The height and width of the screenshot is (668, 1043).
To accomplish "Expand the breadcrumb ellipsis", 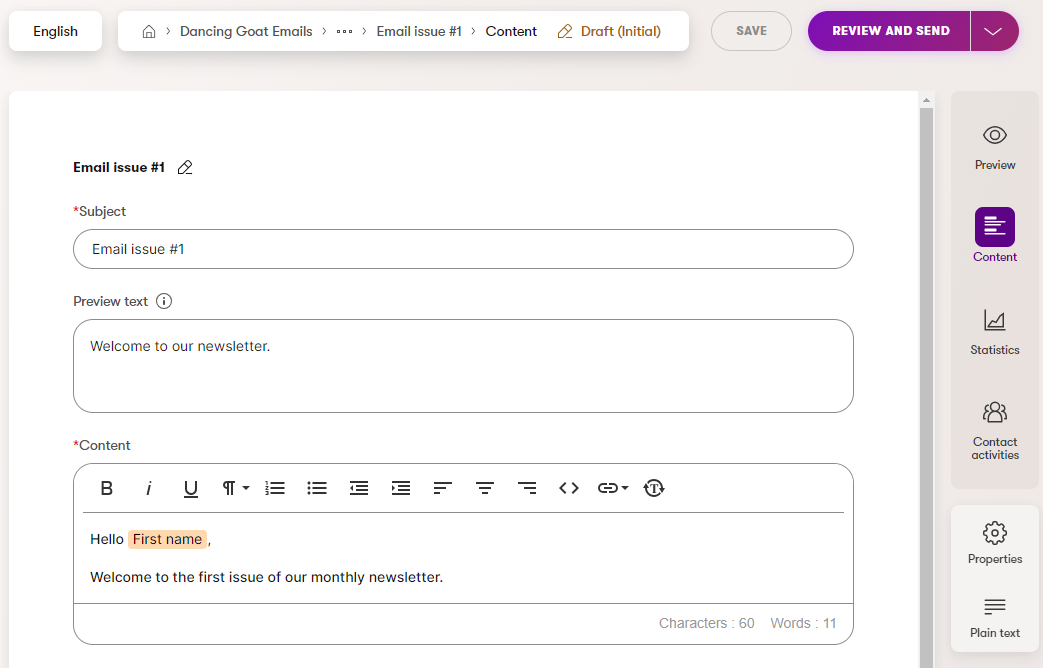I will click(344, 31).
